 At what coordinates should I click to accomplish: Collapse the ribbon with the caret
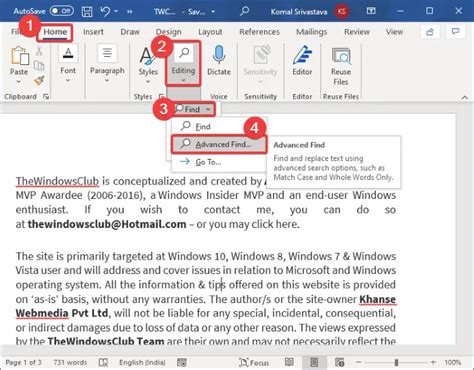pos(464,97)
